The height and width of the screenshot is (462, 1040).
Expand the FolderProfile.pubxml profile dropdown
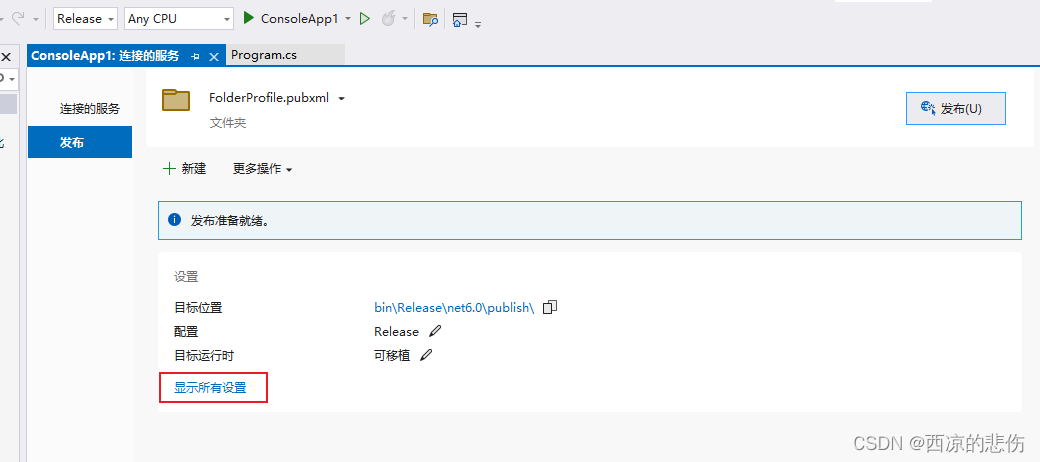(x=341, y=98)
